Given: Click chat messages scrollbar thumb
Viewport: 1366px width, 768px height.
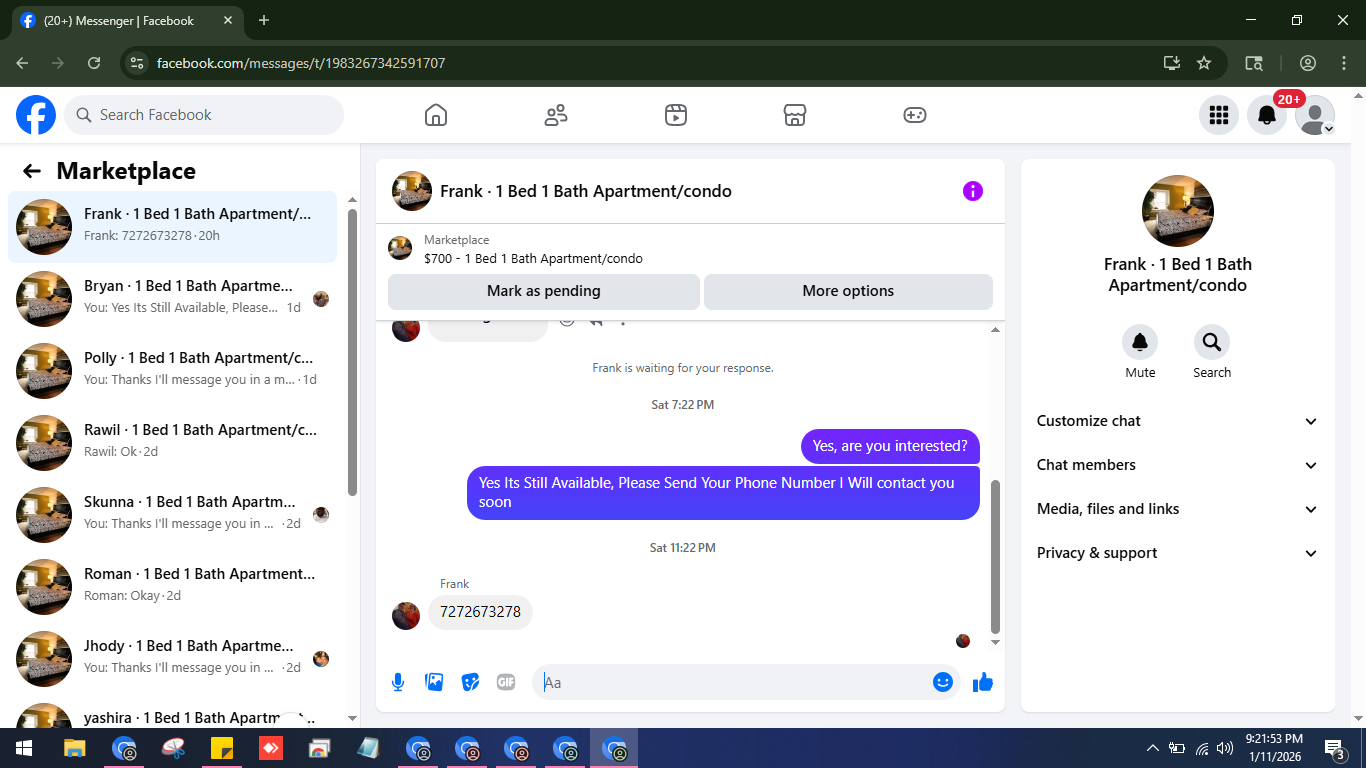Looking at the screenshot, I should point(995,555).
